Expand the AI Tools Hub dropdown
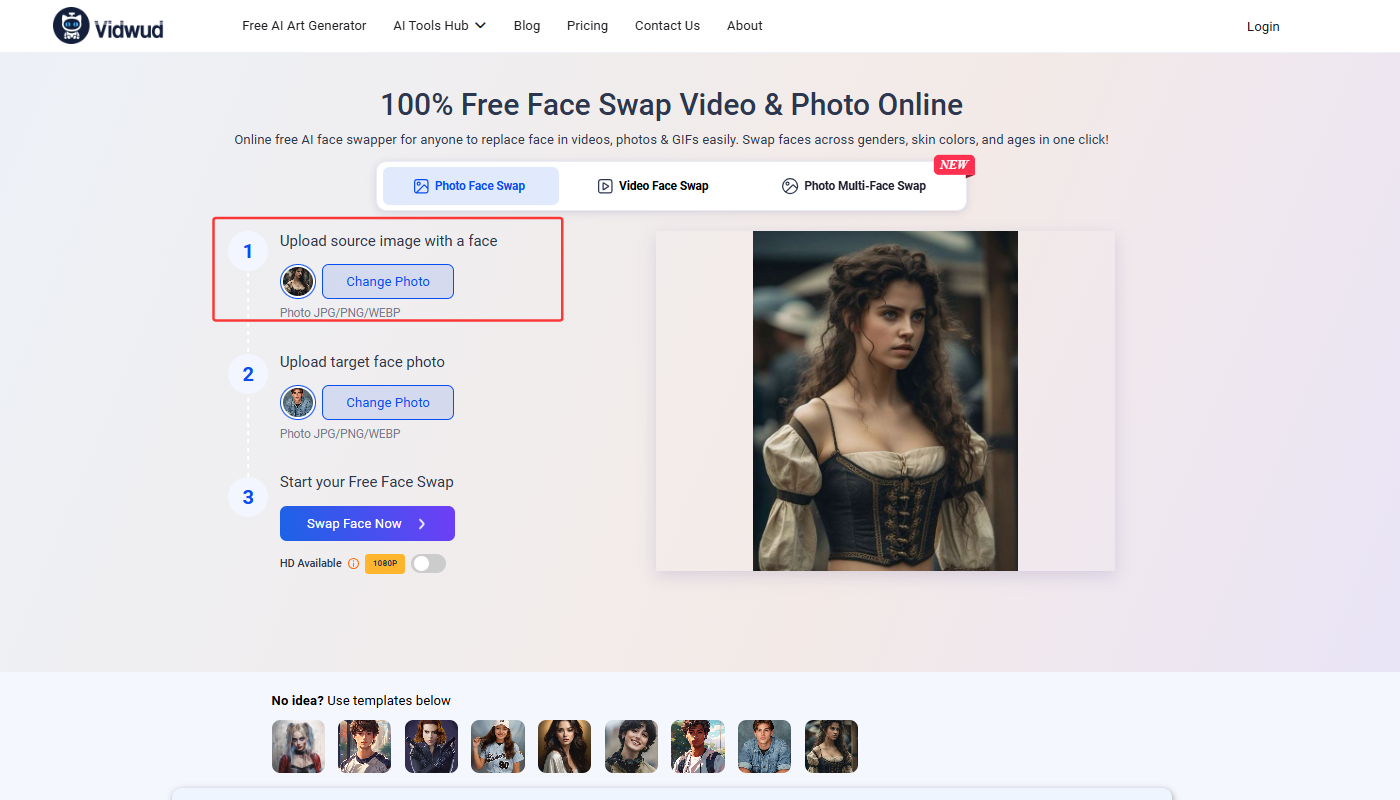Image resolution: width=1400 pixels, height=800 pixels. coord(440,26)
